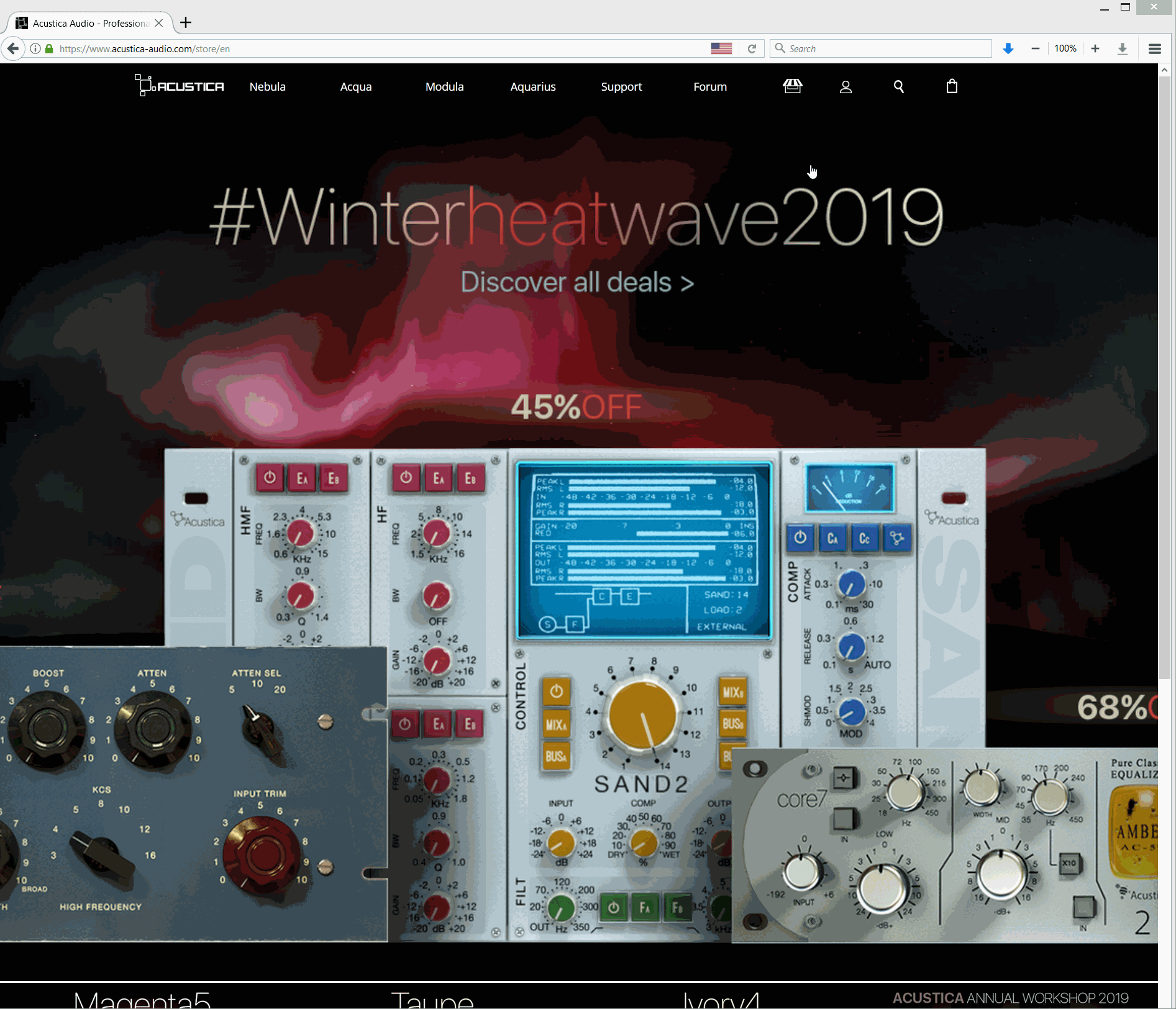Open the Acqua menu
The height and width of the screenshot is (1009, 1176).
tap(356, 86)
